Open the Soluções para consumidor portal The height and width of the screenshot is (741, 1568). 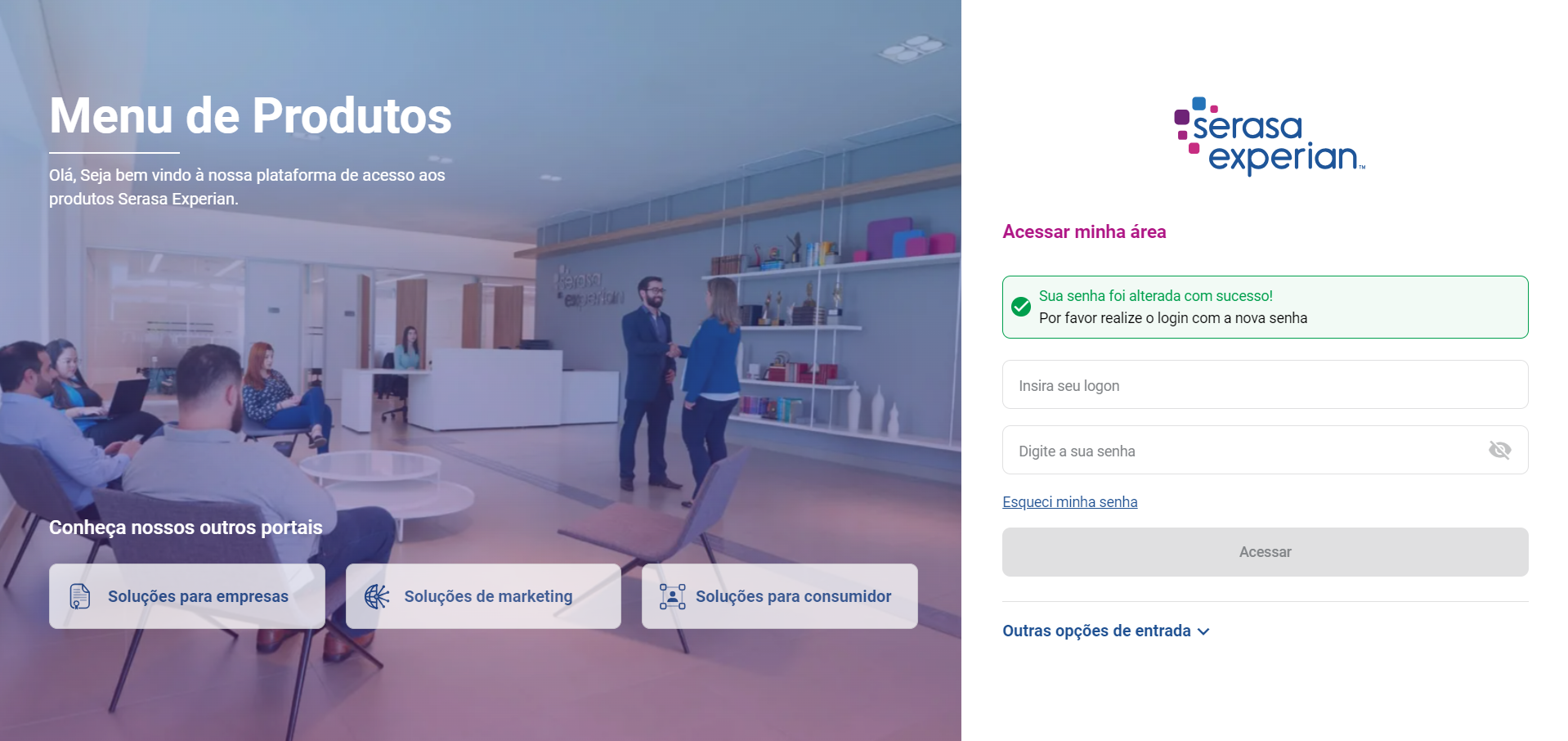pyautogui.click(x=780, y=596)
